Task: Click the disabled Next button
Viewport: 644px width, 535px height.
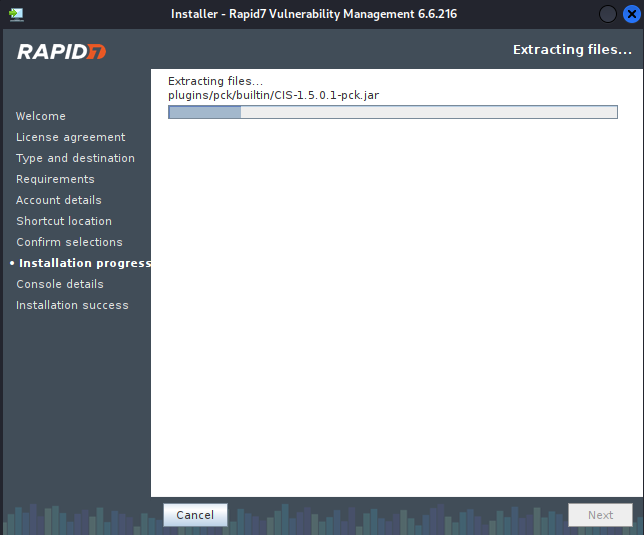Action: (600, 515)
